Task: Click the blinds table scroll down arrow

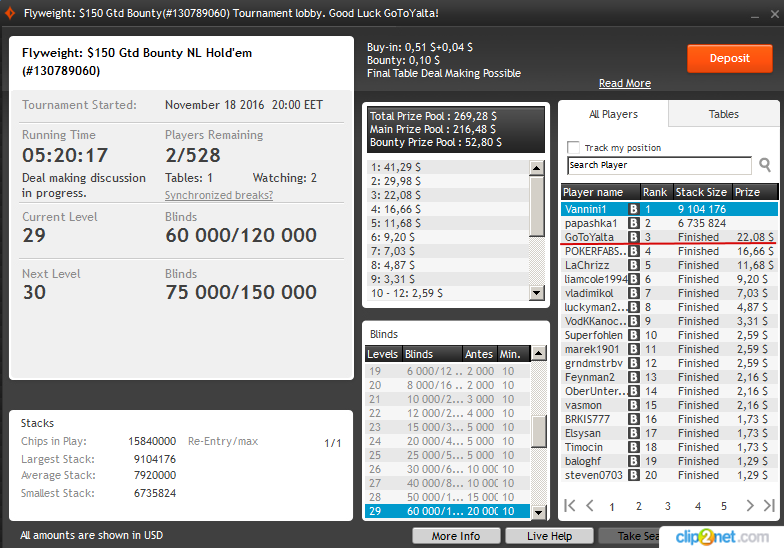Action: click(x=538, y=512)
